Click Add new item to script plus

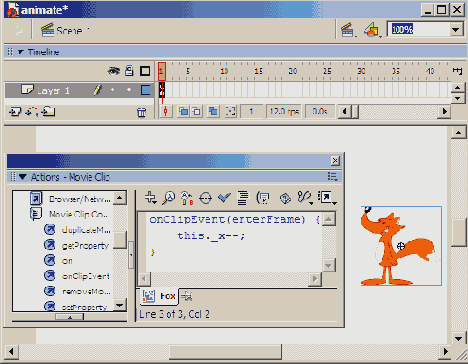click(150, 198)
